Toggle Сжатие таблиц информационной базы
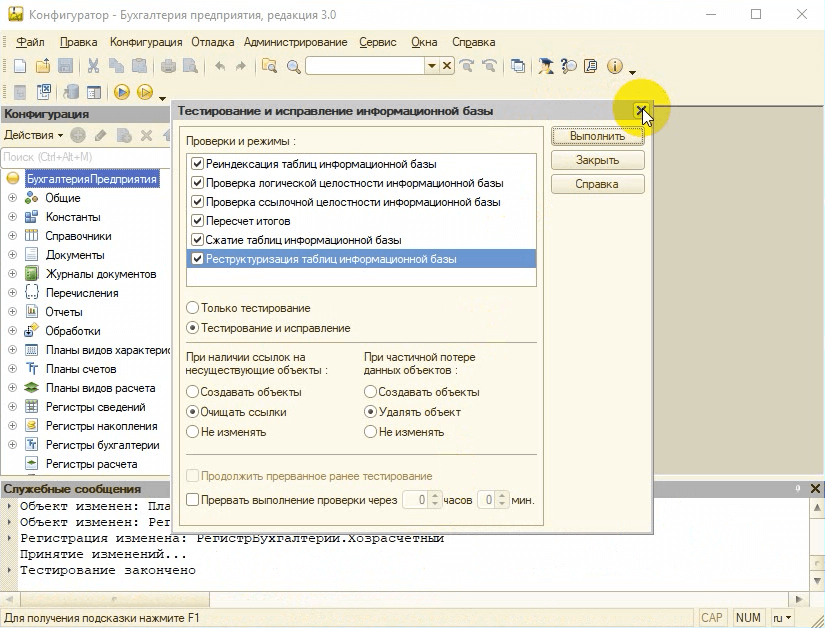The image size is (825, 628). click(197, 239)
